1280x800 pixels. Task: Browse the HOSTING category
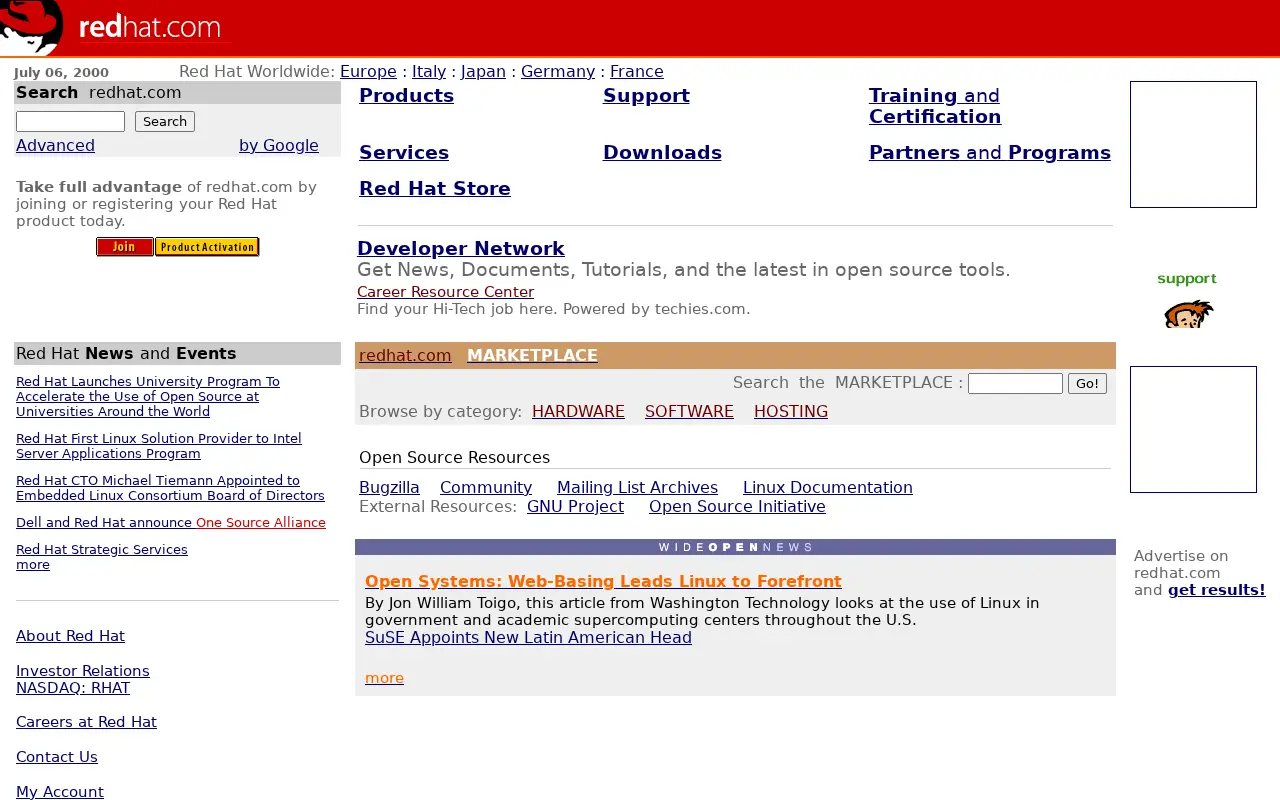click(791, 411)
